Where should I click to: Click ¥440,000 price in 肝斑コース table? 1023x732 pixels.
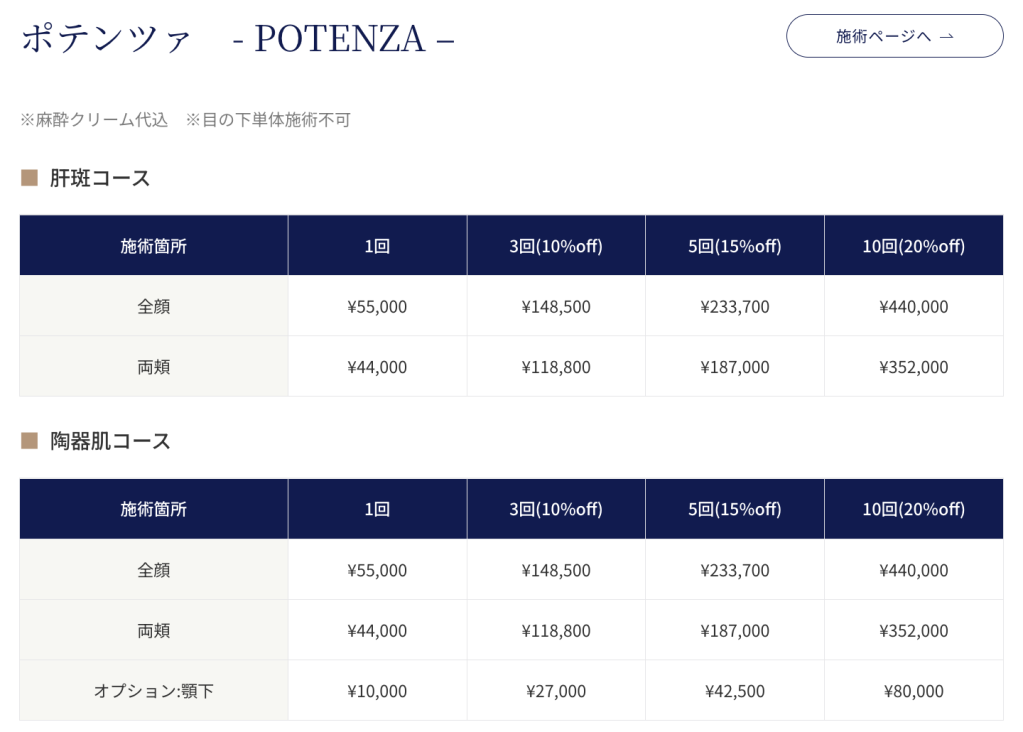pyautogui.click(x=913, y=307)
